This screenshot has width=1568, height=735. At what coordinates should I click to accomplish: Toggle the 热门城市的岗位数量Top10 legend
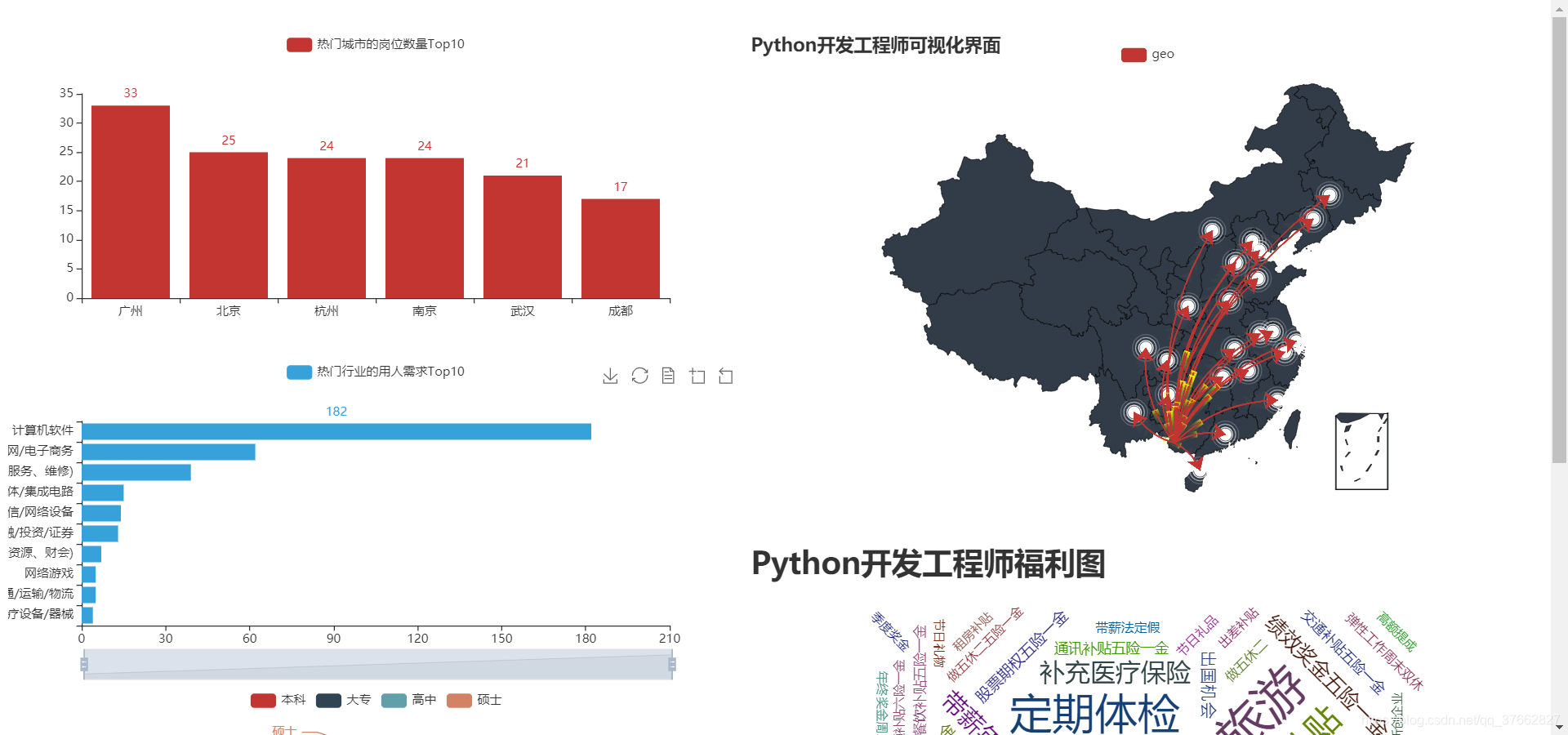click(x=376, y=44)
